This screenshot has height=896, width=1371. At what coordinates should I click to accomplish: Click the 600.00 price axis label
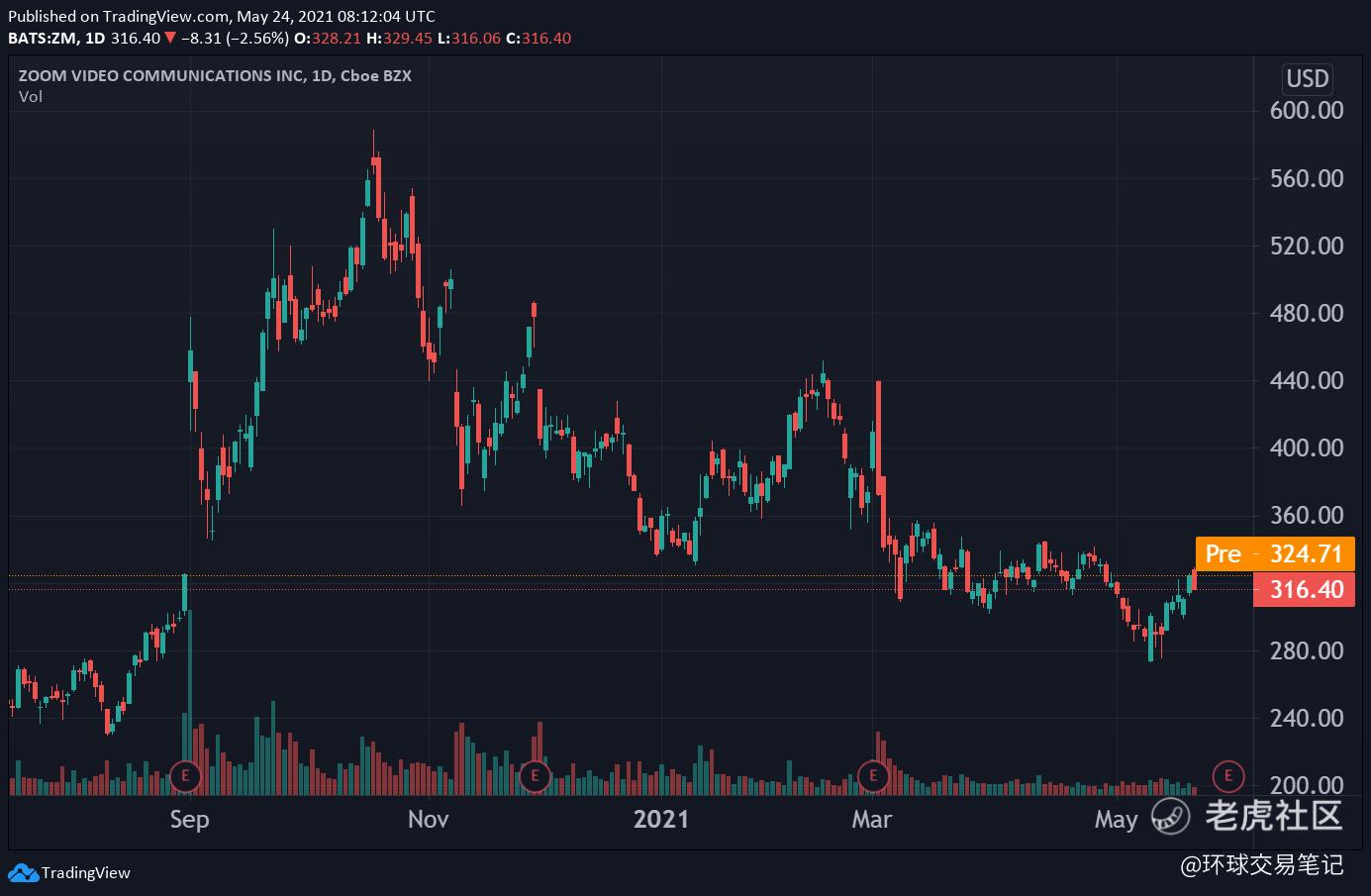tap(1307, 110)
